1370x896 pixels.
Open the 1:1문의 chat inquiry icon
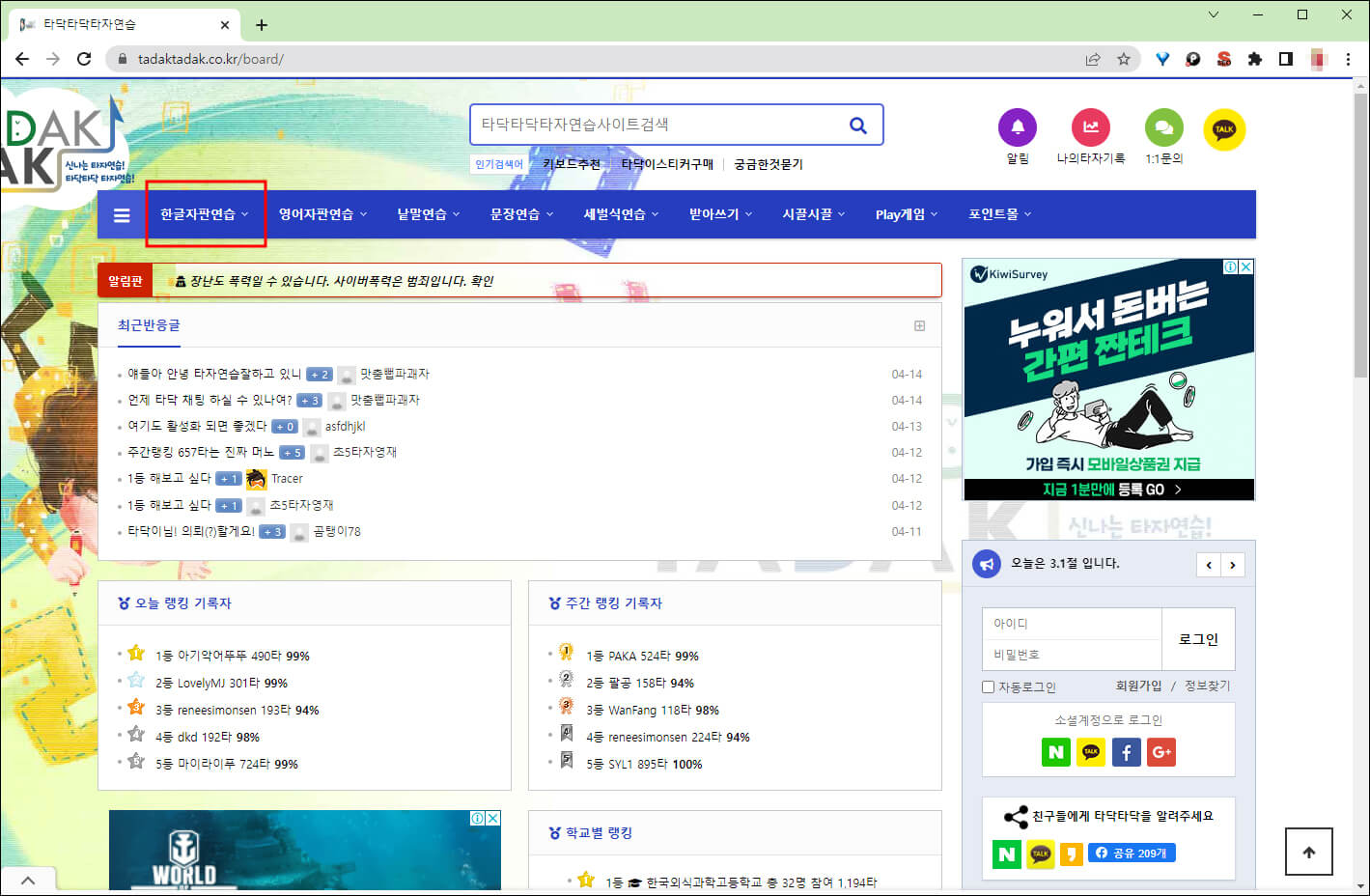point(1163,126)
